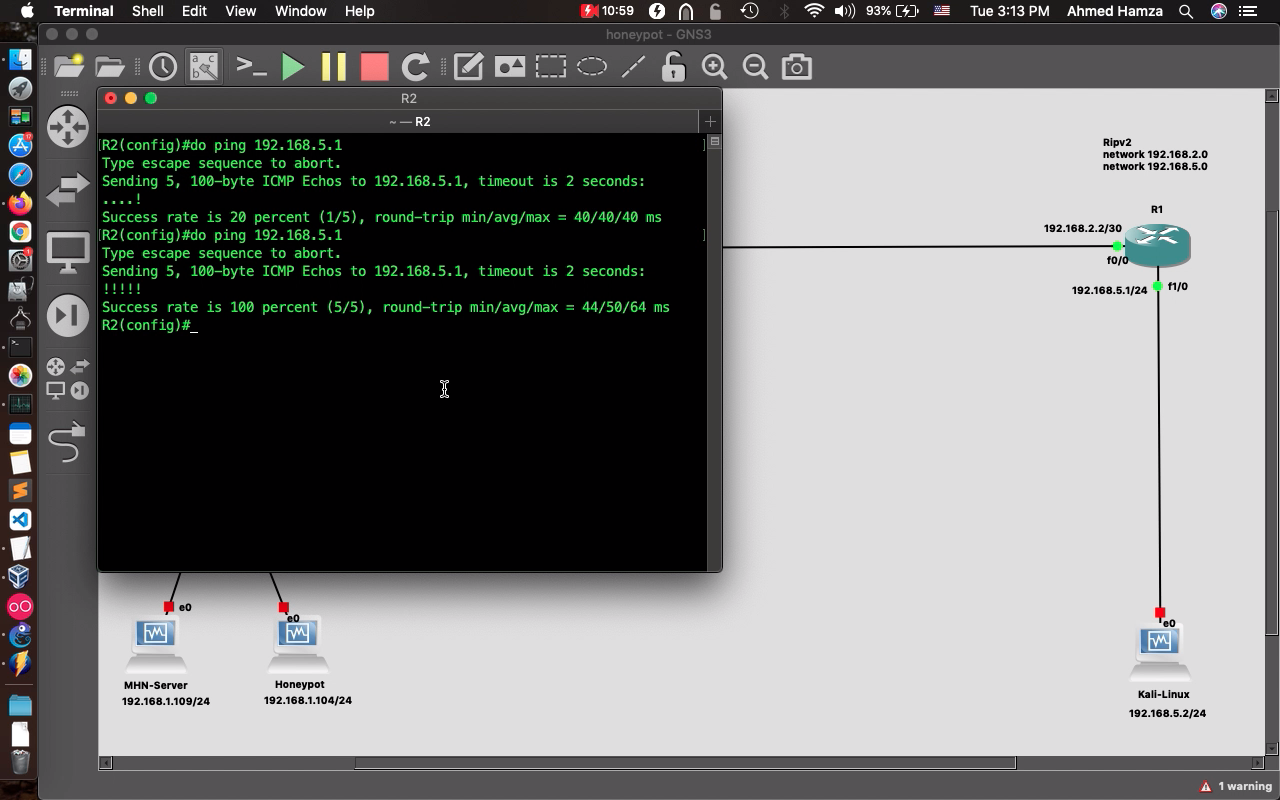Image resolution: width=1280 pixels, height=800 pixels.
Task: Click the 1 warning status indicator
Action: pos(1236,786)
